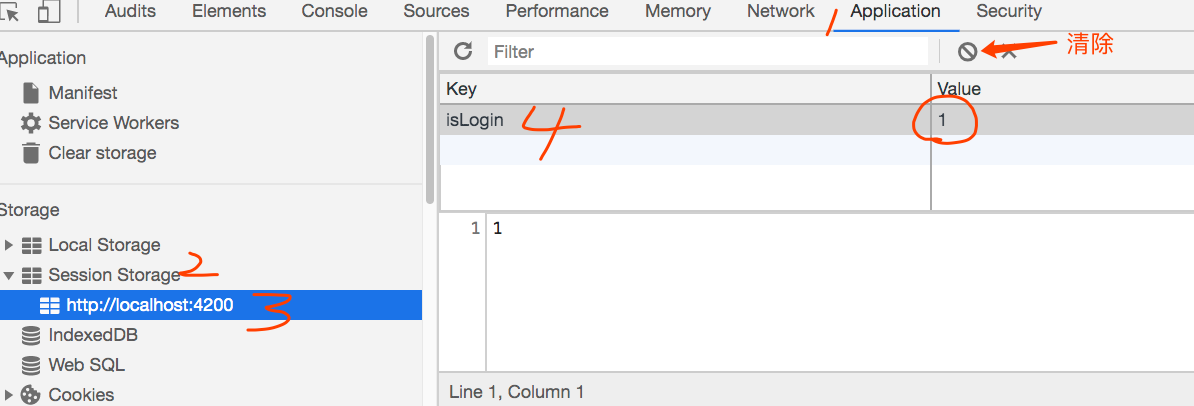Toggle the device toolbar icon
Viewport: 1194px width, 406px height.
point(48,11)
